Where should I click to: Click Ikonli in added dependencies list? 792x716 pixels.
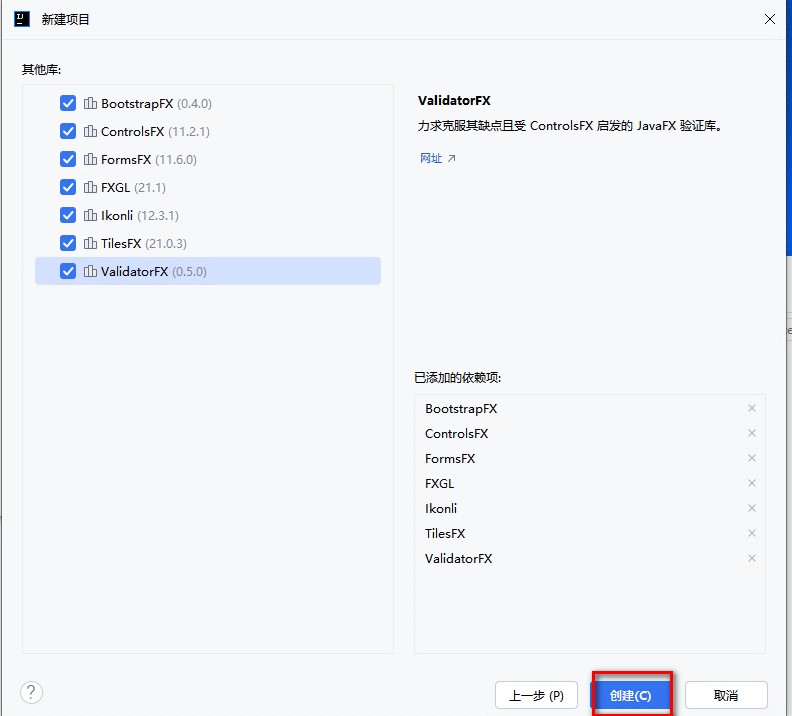441,508
